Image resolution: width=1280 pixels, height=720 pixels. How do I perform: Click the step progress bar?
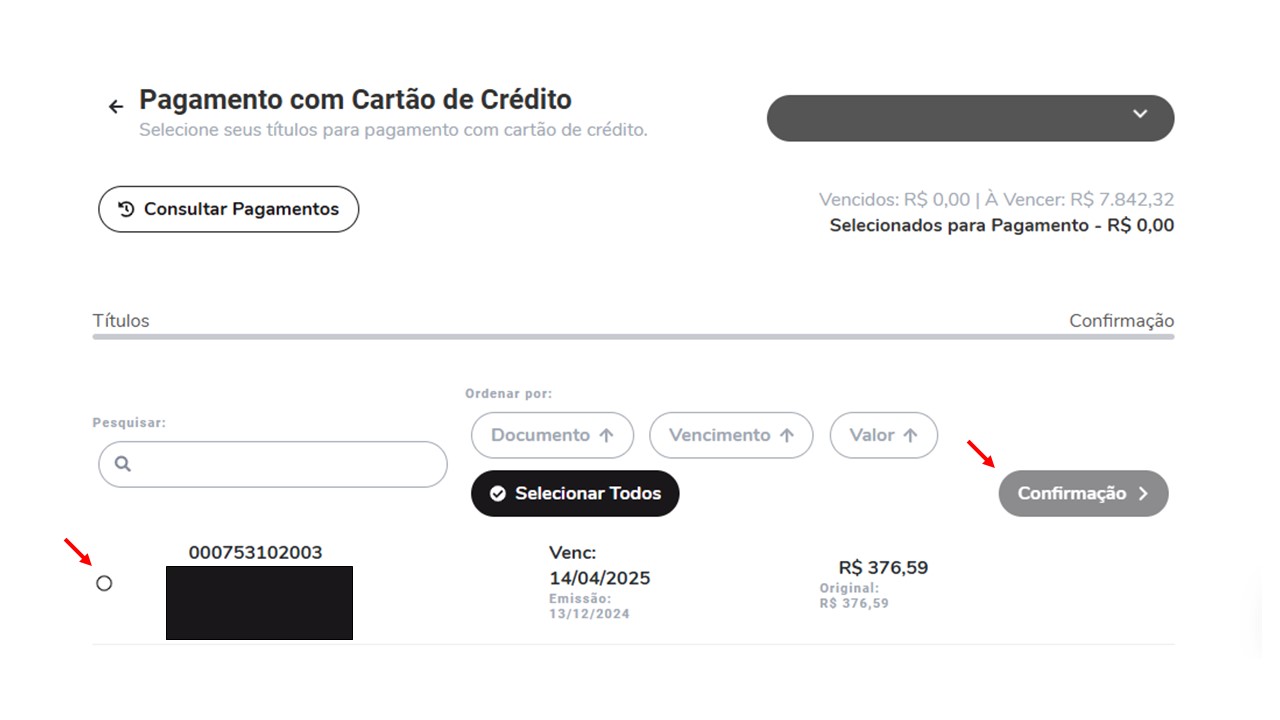click(633, 337)
